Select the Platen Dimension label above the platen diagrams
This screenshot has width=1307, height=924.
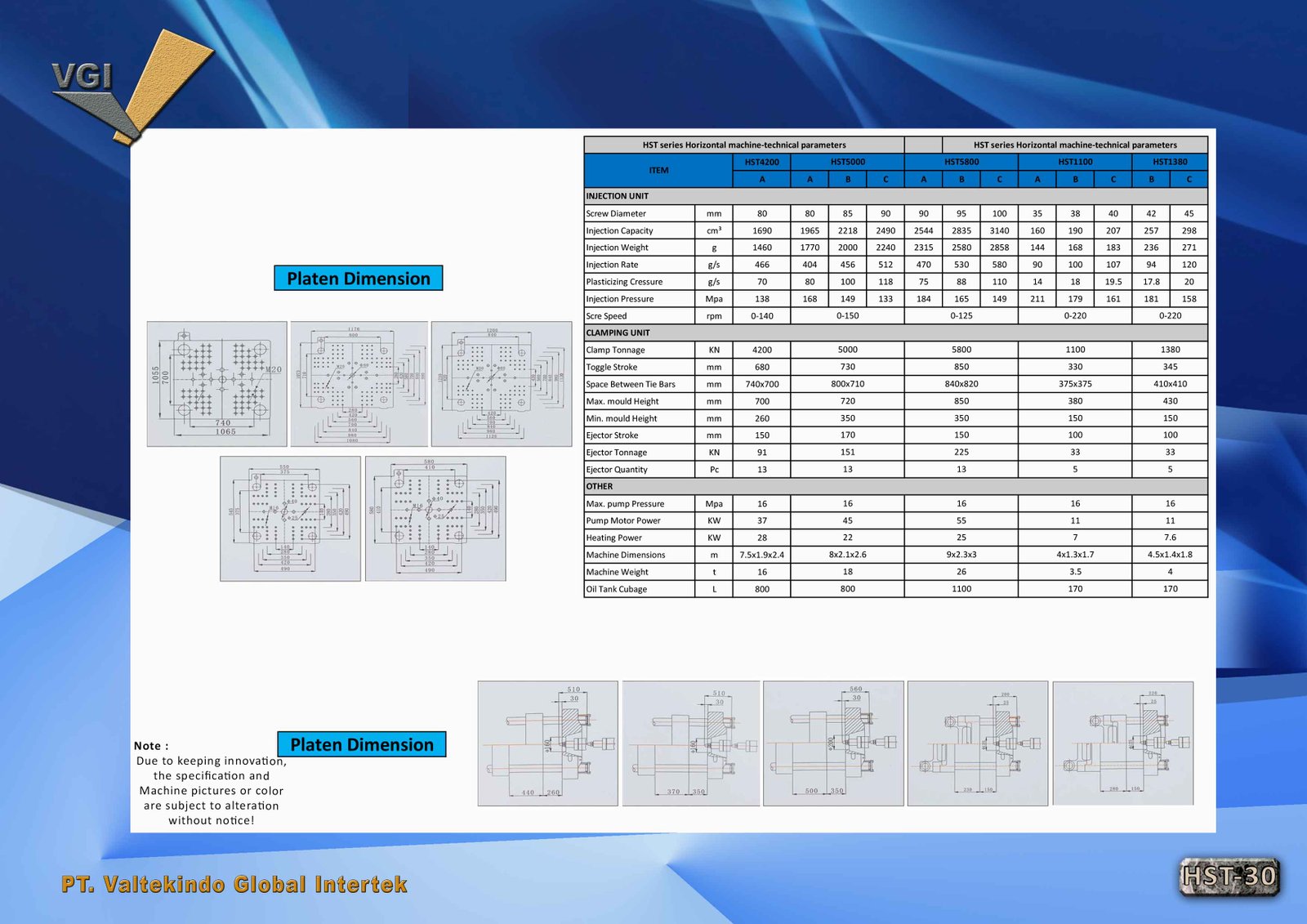pyautogui.click(x=359, y=278)
